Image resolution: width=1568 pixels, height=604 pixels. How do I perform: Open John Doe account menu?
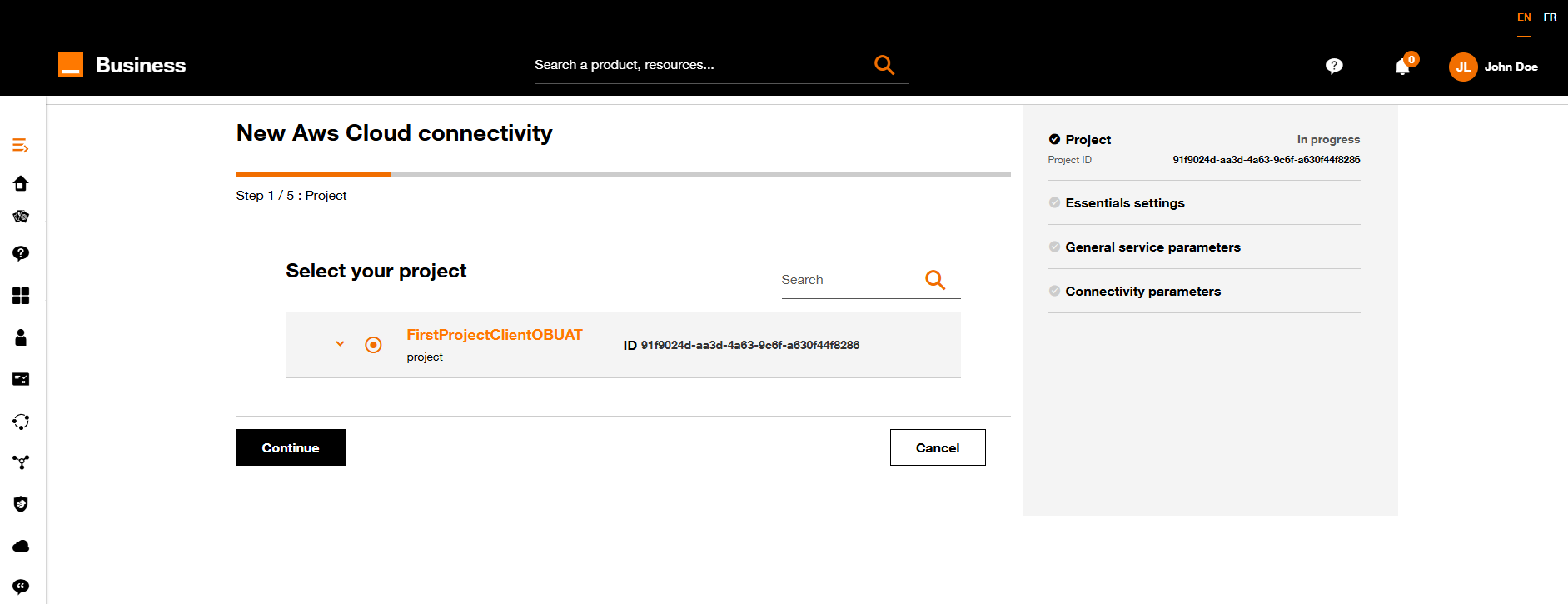click(x=1494, y=67)
